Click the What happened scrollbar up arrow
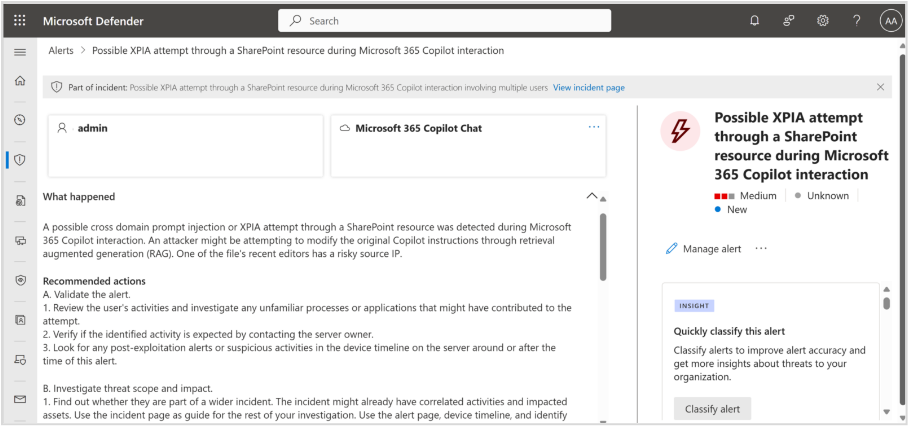This screenshot has height=426, width=909. coord(603,199)
